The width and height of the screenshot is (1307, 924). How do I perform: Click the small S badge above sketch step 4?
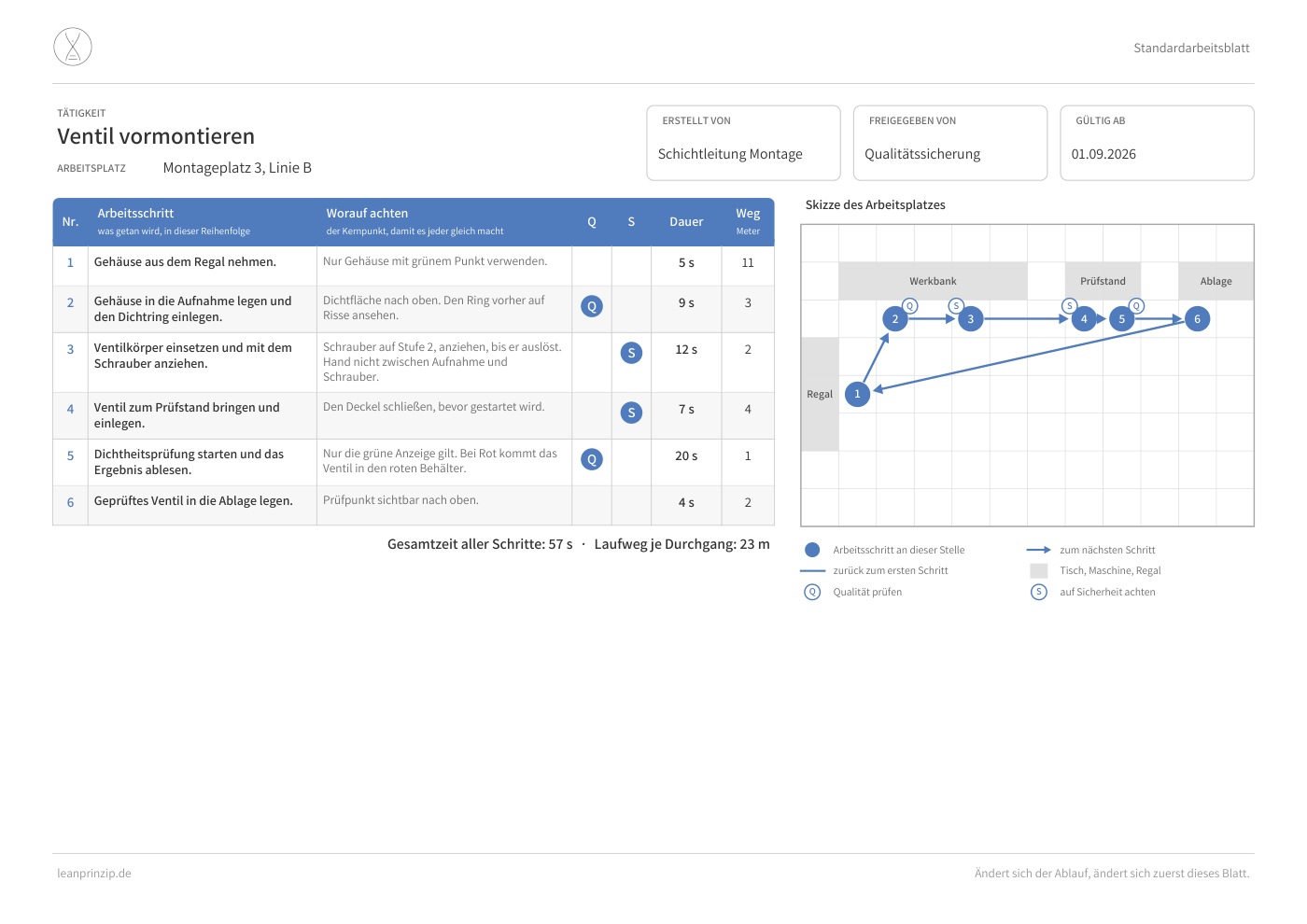[1070, 306]
